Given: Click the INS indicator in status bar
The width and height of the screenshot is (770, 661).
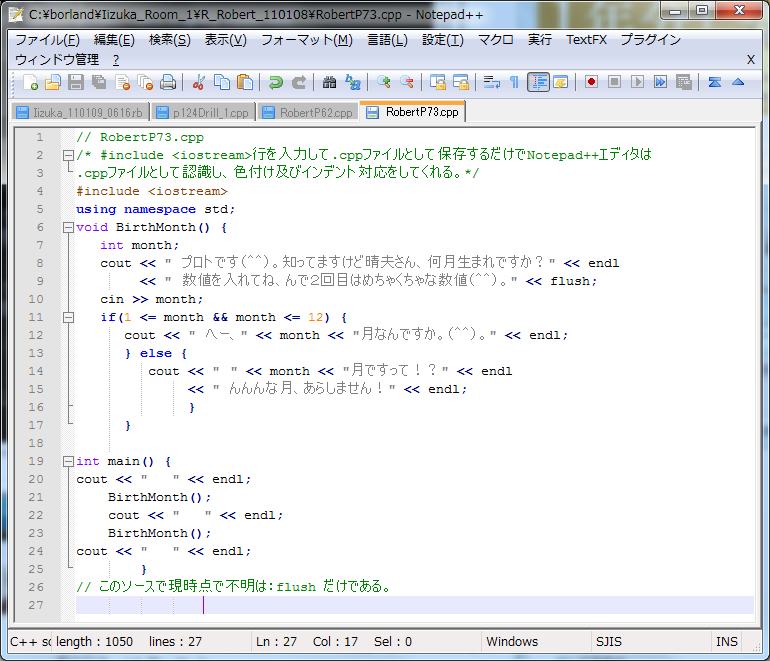Looking at the screenshot, I should (727, 641).
